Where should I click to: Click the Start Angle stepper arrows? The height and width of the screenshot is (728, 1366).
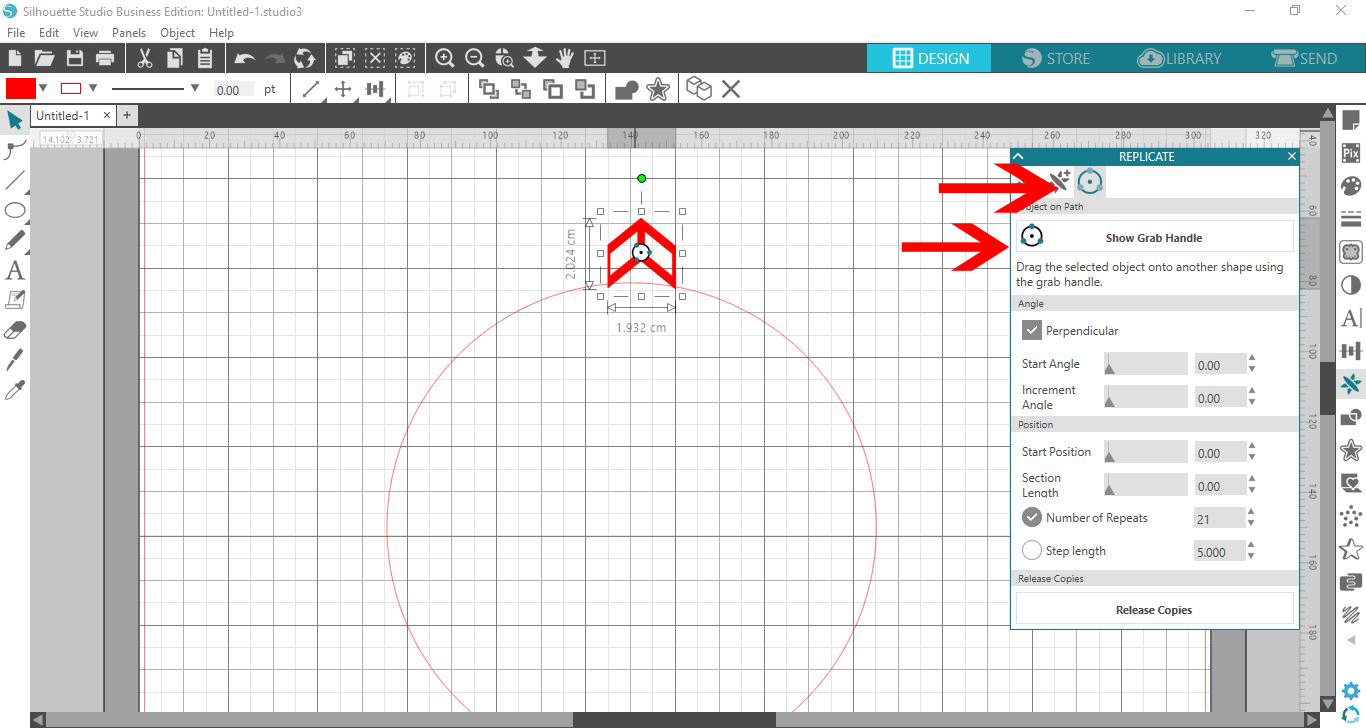1252,364
